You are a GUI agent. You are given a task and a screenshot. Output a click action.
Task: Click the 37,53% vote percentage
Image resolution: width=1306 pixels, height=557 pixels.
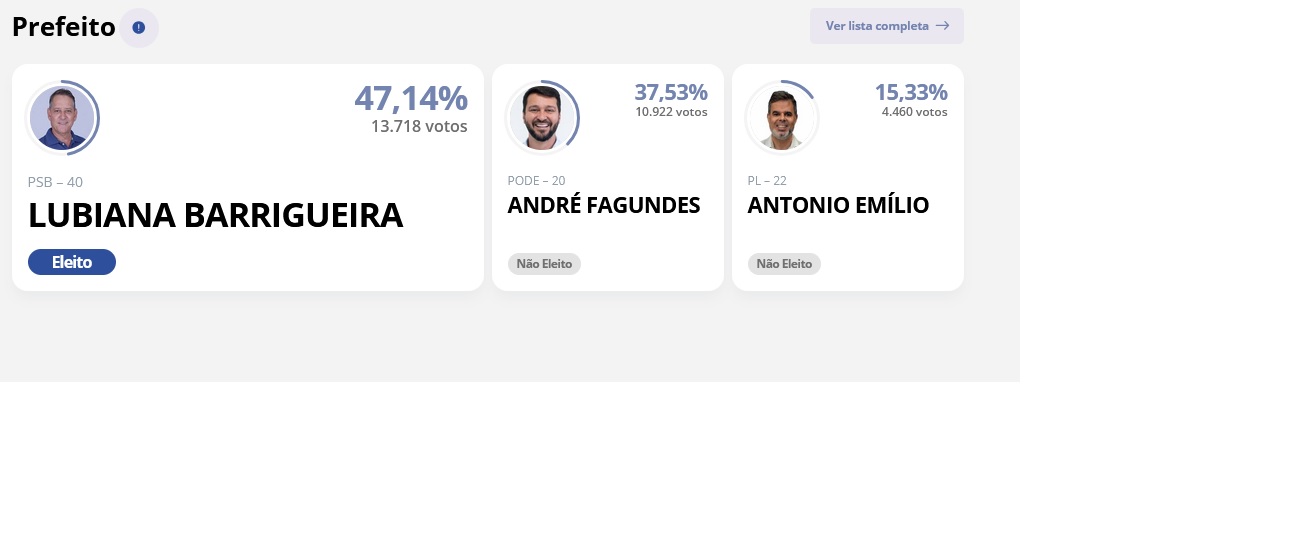(x=671, y=92)
